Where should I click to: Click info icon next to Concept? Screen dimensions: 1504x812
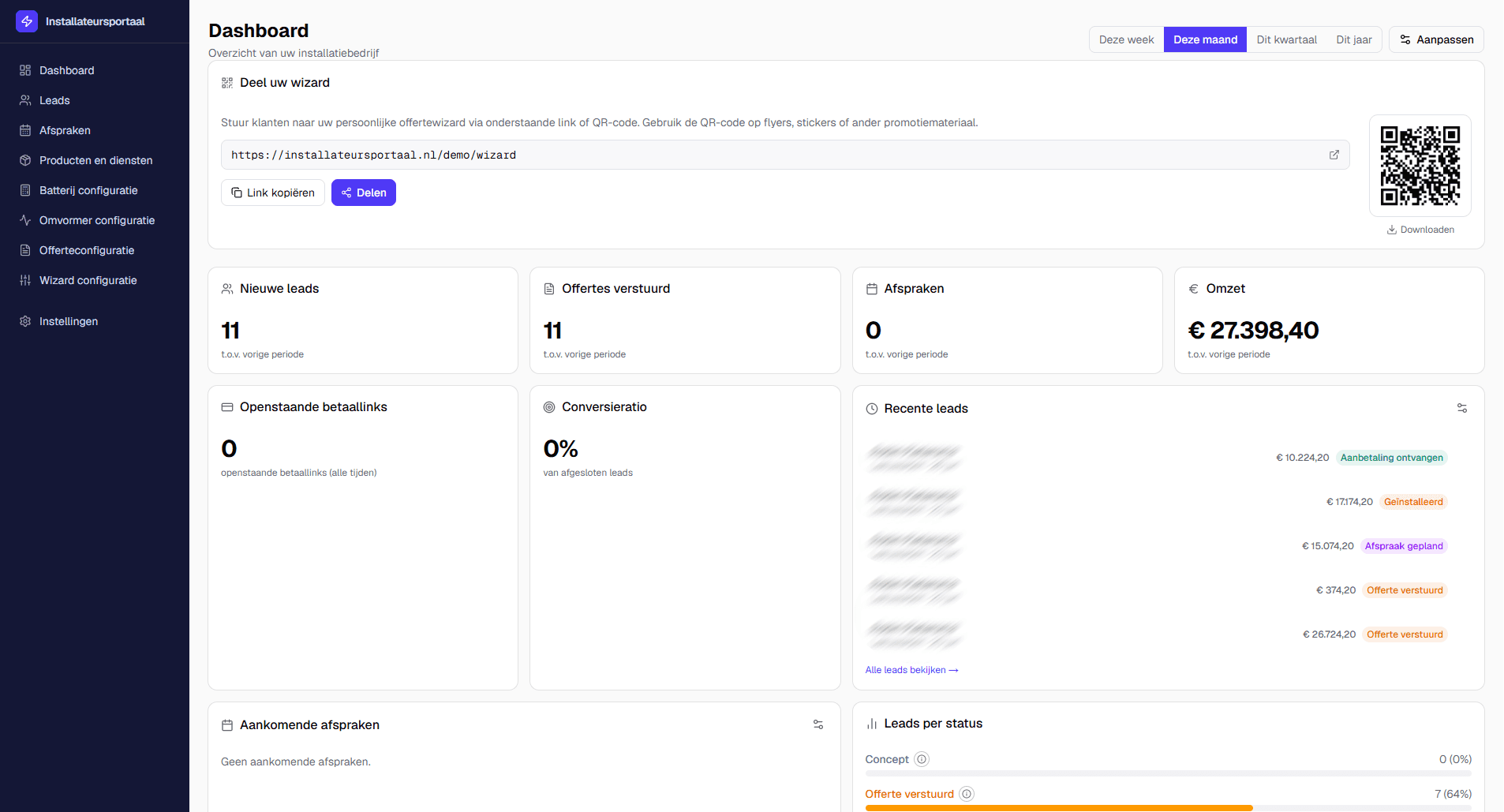coord(922,759)
